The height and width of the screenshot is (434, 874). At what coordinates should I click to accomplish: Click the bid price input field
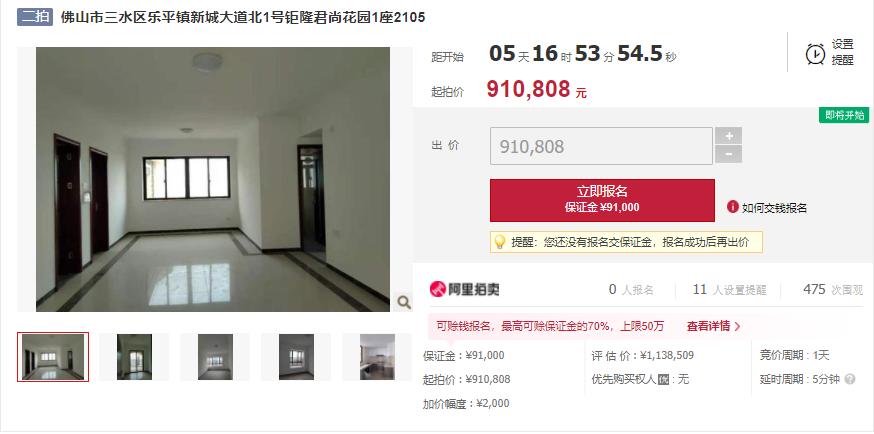click(601, 146)
